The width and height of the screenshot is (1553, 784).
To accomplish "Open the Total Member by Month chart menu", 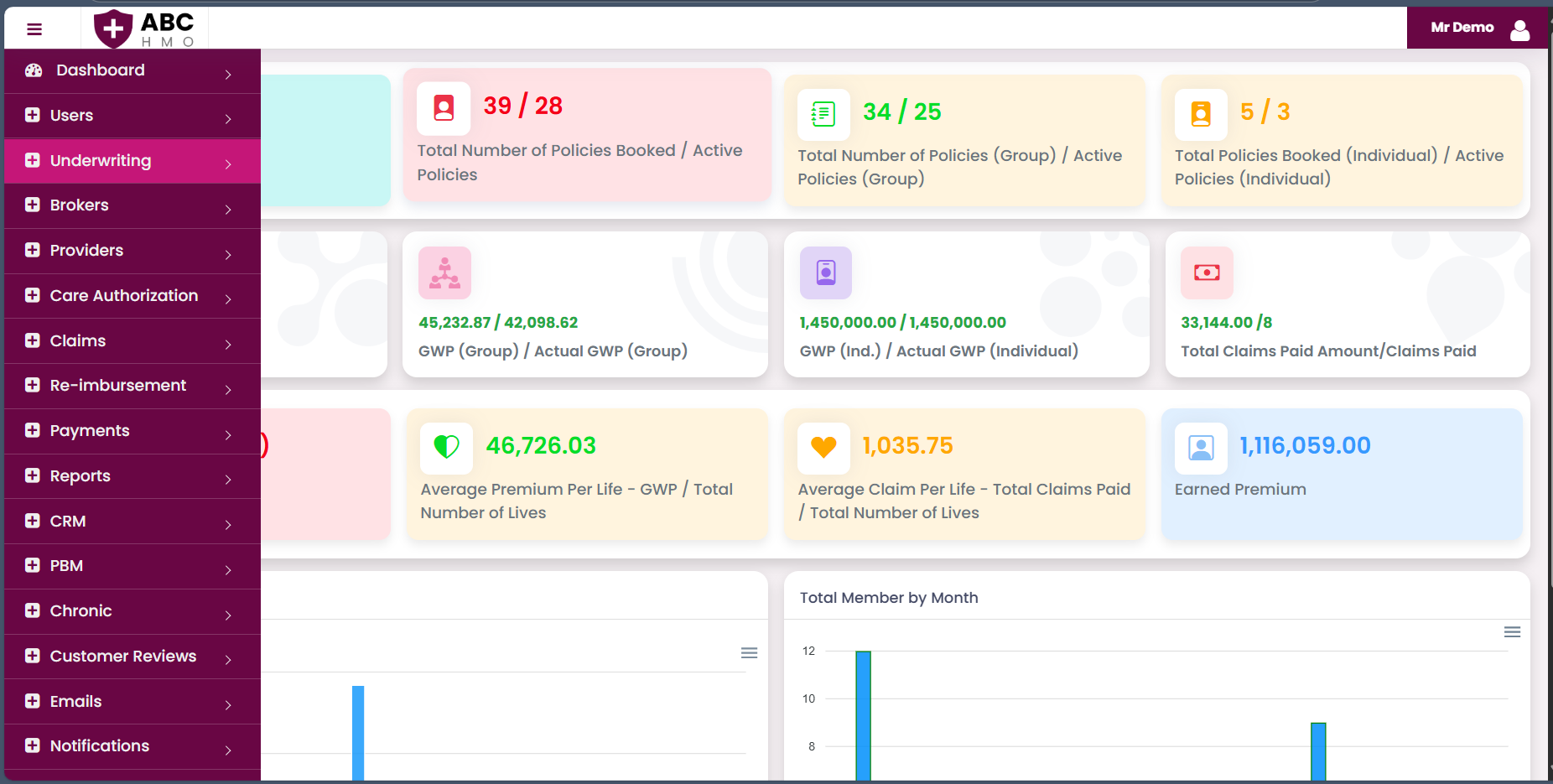I will [x=1512, y=632].
